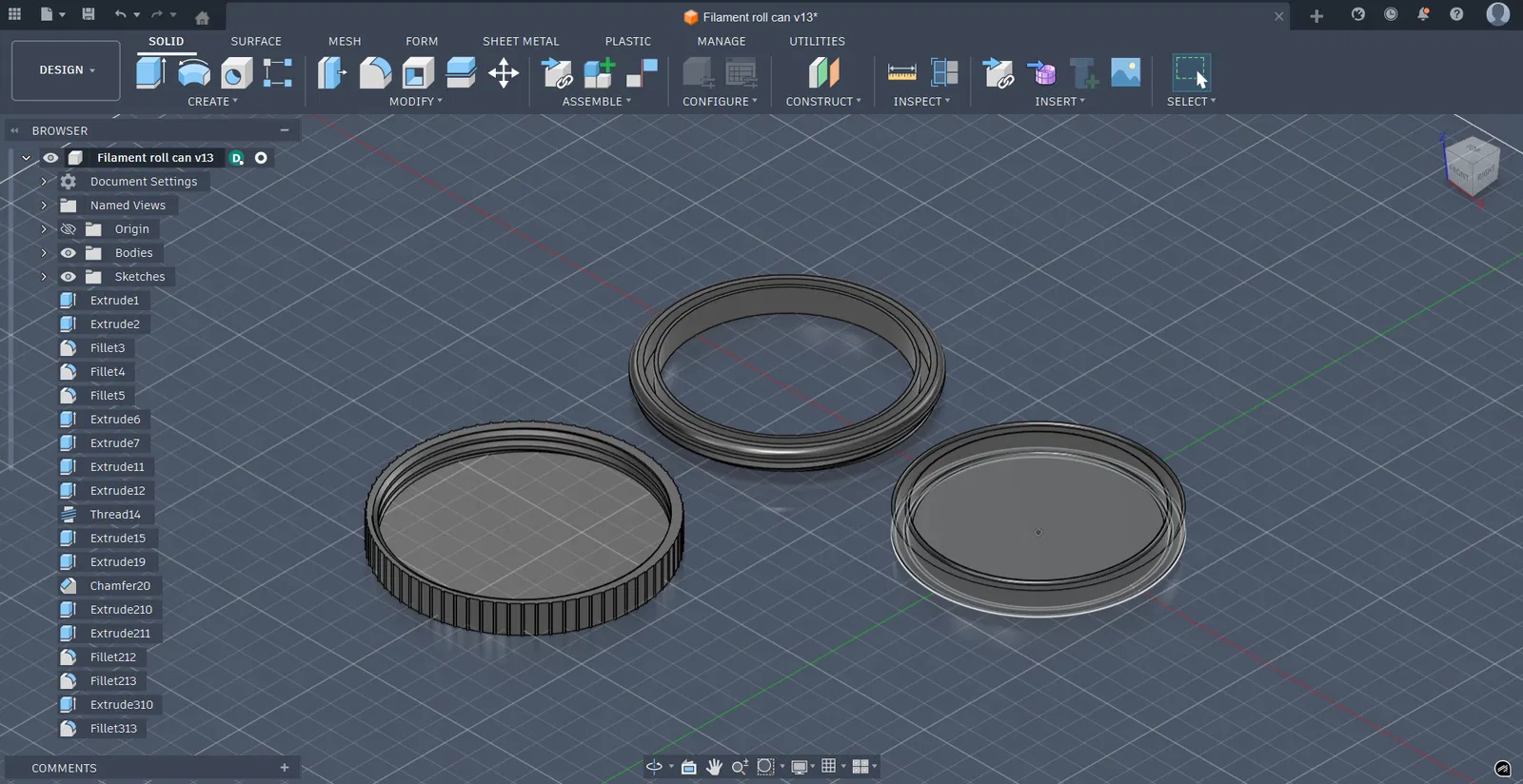The image size is (1523, 784).
Task: Activate the Move/Copy tool
Action: click(504, 72)
